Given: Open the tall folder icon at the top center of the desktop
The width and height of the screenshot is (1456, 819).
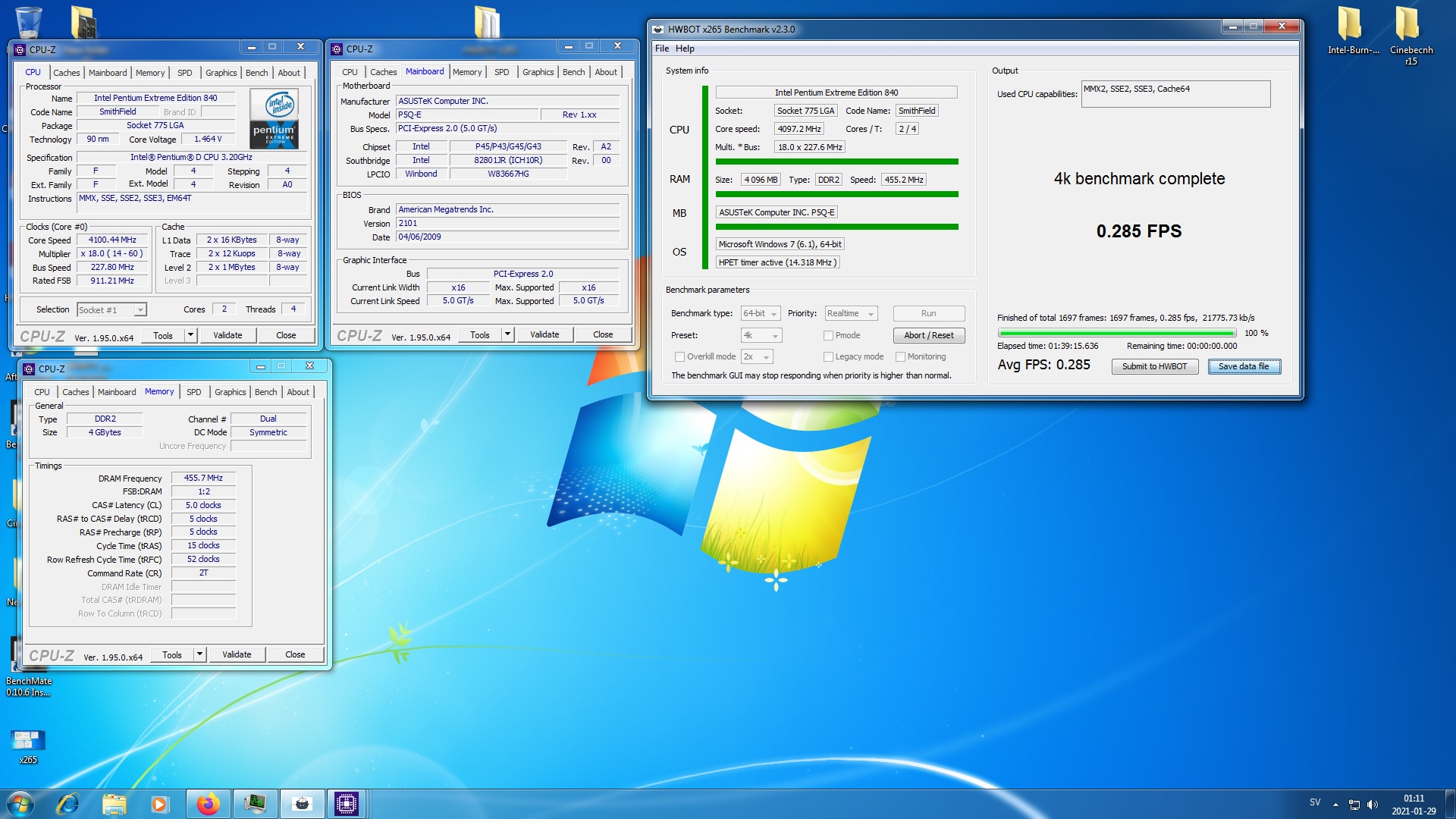Looking at the screenshot, I should click(487, 21).
